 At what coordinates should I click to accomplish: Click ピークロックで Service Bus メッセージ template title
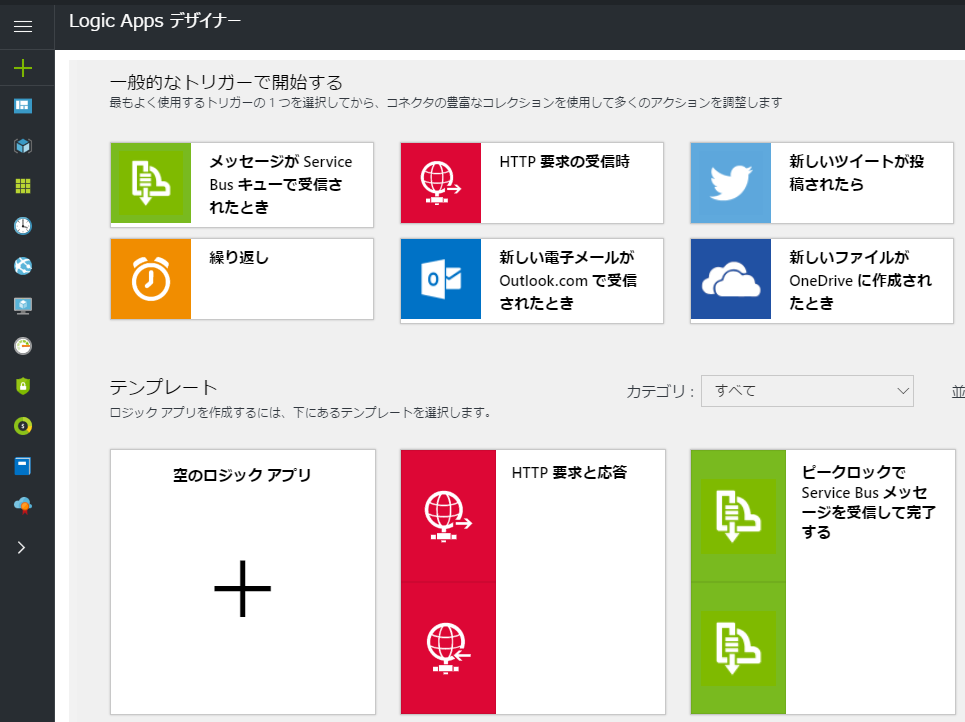pyautogui.click(x=868, y=502)
